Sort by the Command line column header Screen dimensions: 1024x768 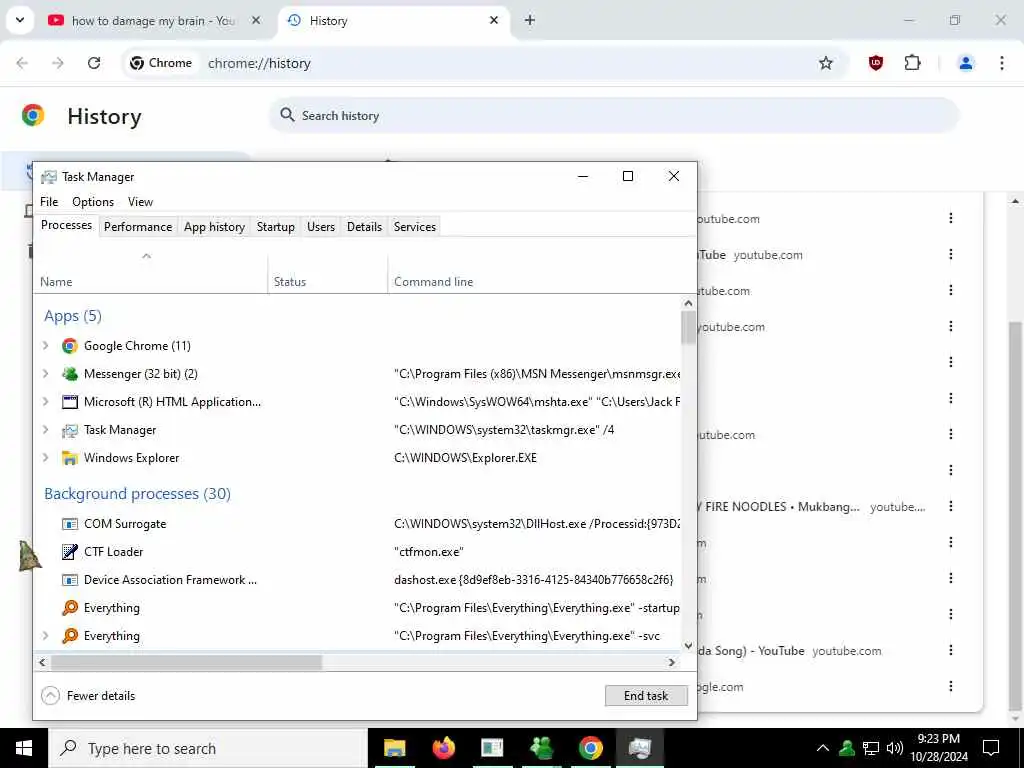(534, 272)
